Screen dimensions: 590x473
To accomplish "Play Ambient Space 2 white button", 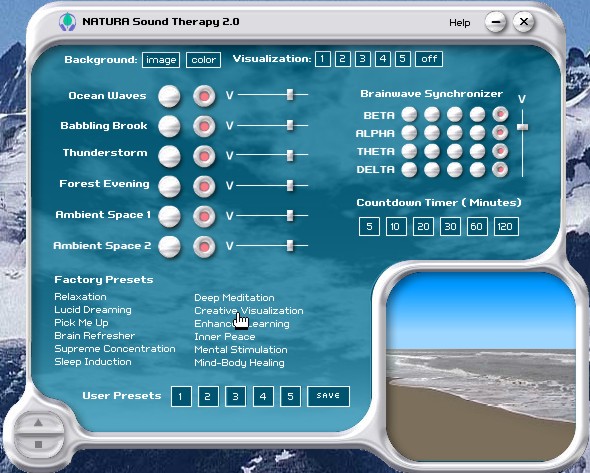I will pos(169,246).
